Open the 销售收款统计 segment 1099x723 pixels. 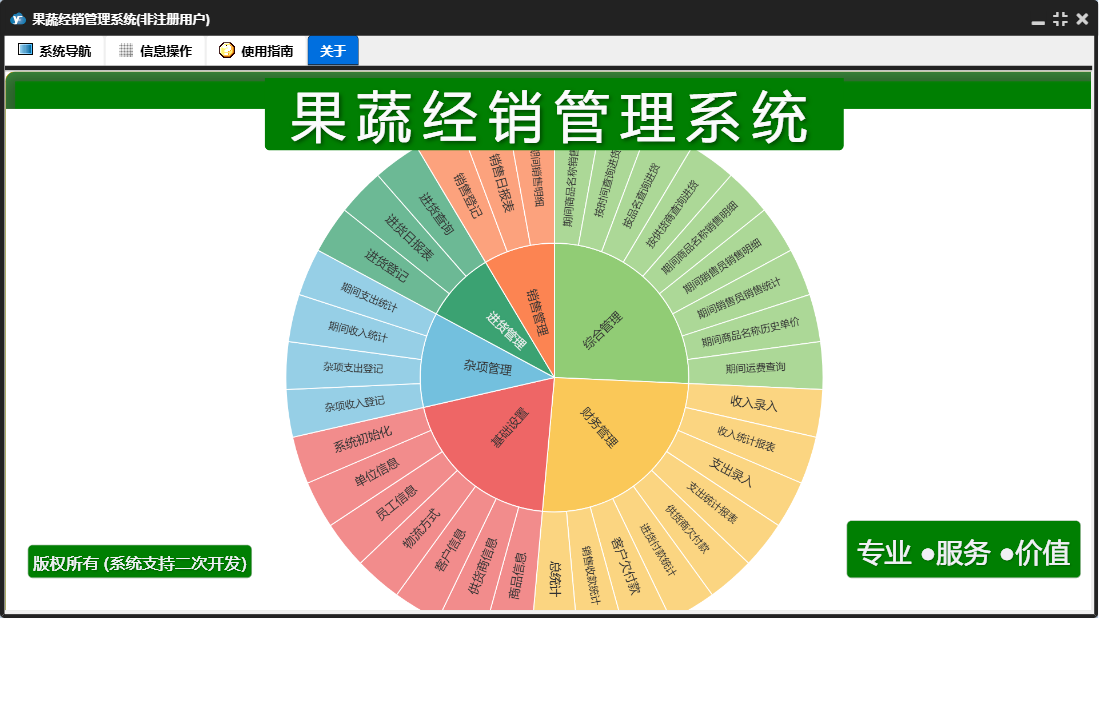pyautogui.click(x=591, y=573)
